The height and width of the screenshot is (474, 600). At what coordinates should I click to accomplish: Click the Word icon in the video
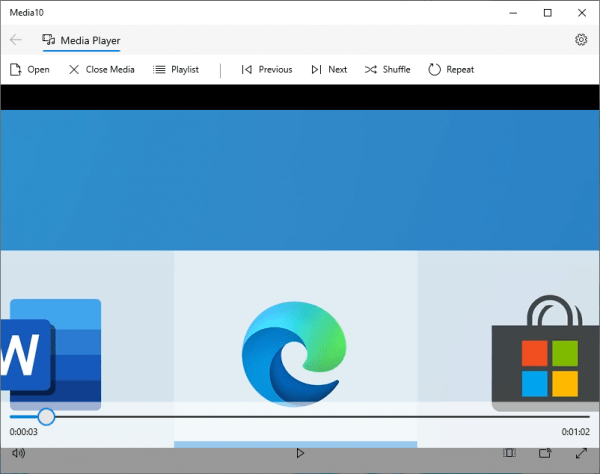click(x=51, y=355)
